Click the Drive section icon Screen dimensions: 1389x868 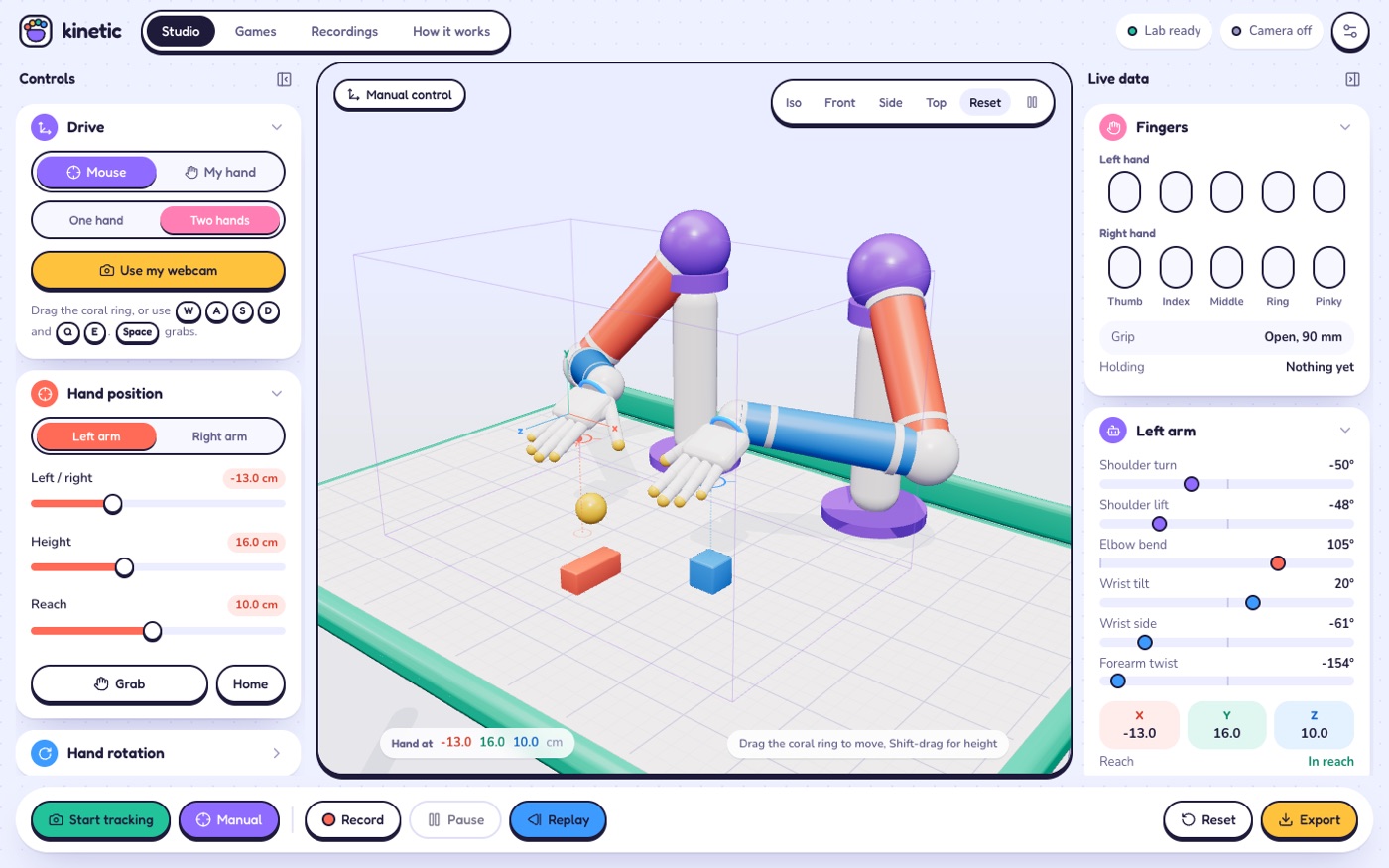[45, 127]
